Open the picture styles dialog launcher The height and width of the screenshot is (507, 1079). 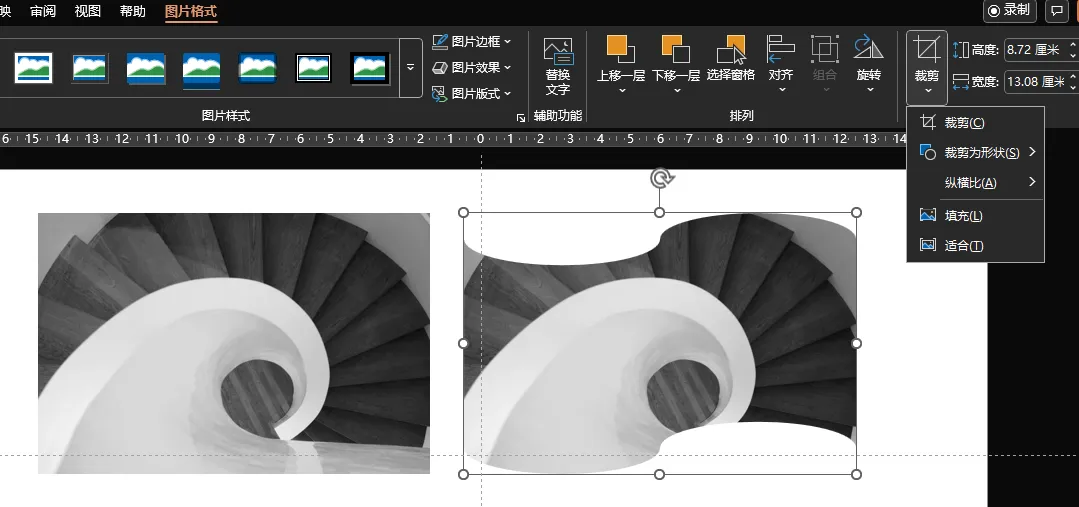(x=521, y=118)
